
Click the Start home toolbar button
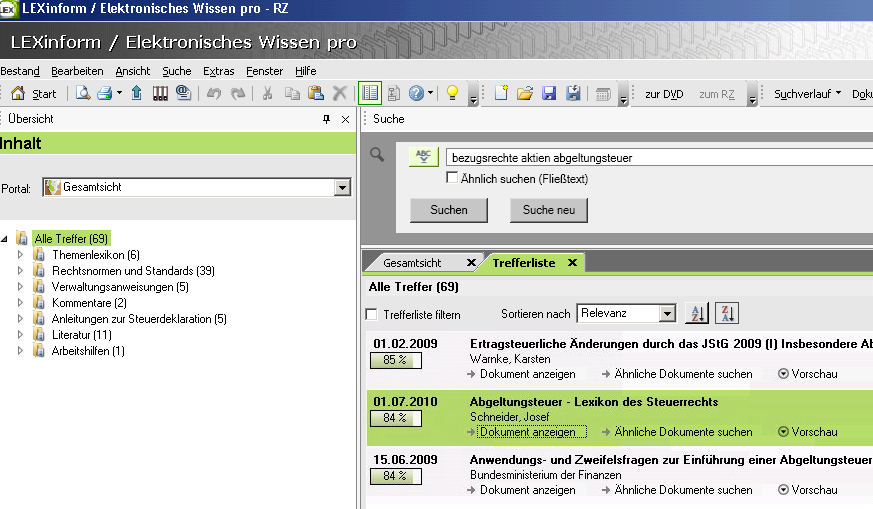(x=33, y=94)
